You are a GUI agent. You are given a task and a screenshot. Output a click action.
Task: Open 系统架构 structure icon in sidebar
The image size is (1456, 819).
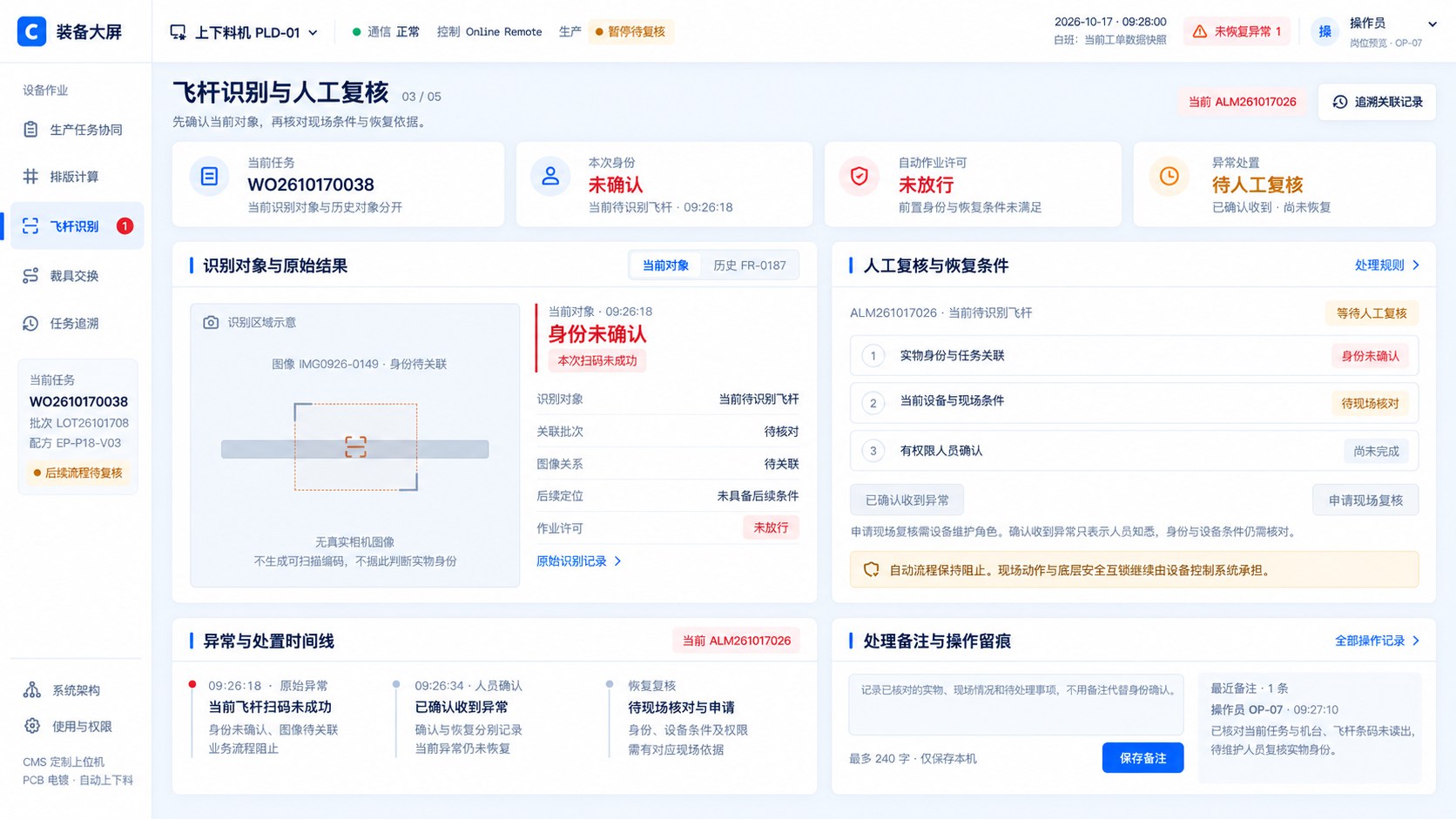32,690
